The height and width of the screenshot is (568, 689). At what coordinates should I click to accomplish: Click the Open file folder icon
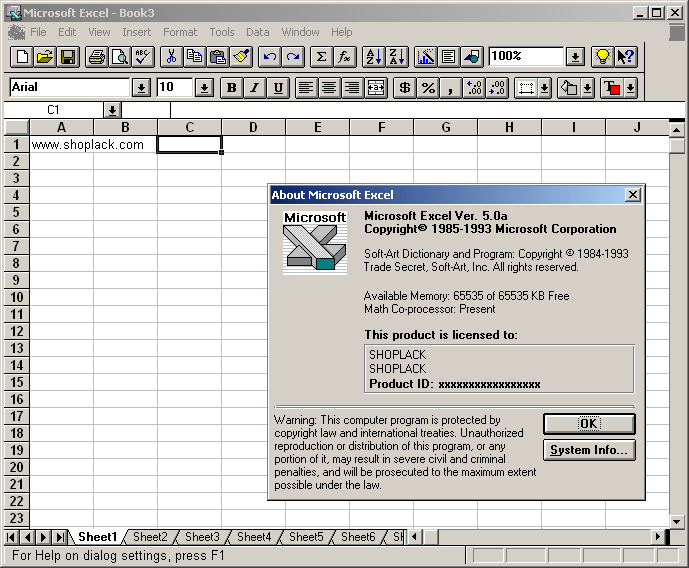[45, 57]
